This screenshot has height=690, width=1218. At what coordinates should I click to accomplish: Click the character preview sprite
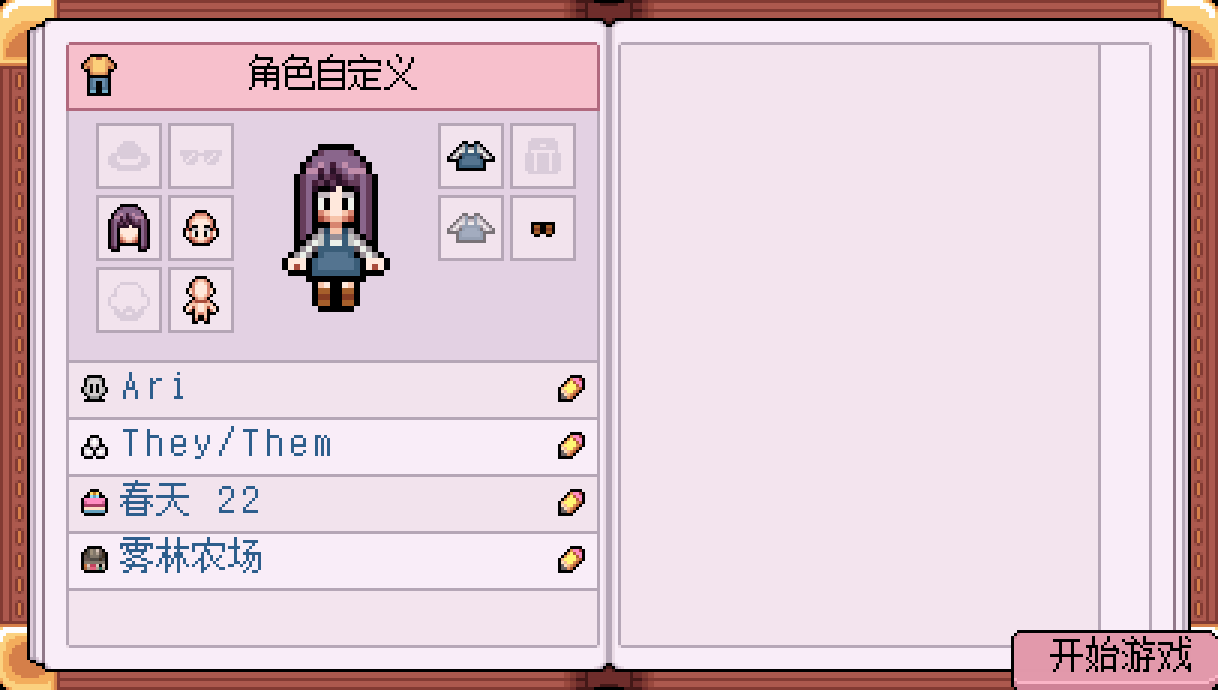[x=336, y=228]
